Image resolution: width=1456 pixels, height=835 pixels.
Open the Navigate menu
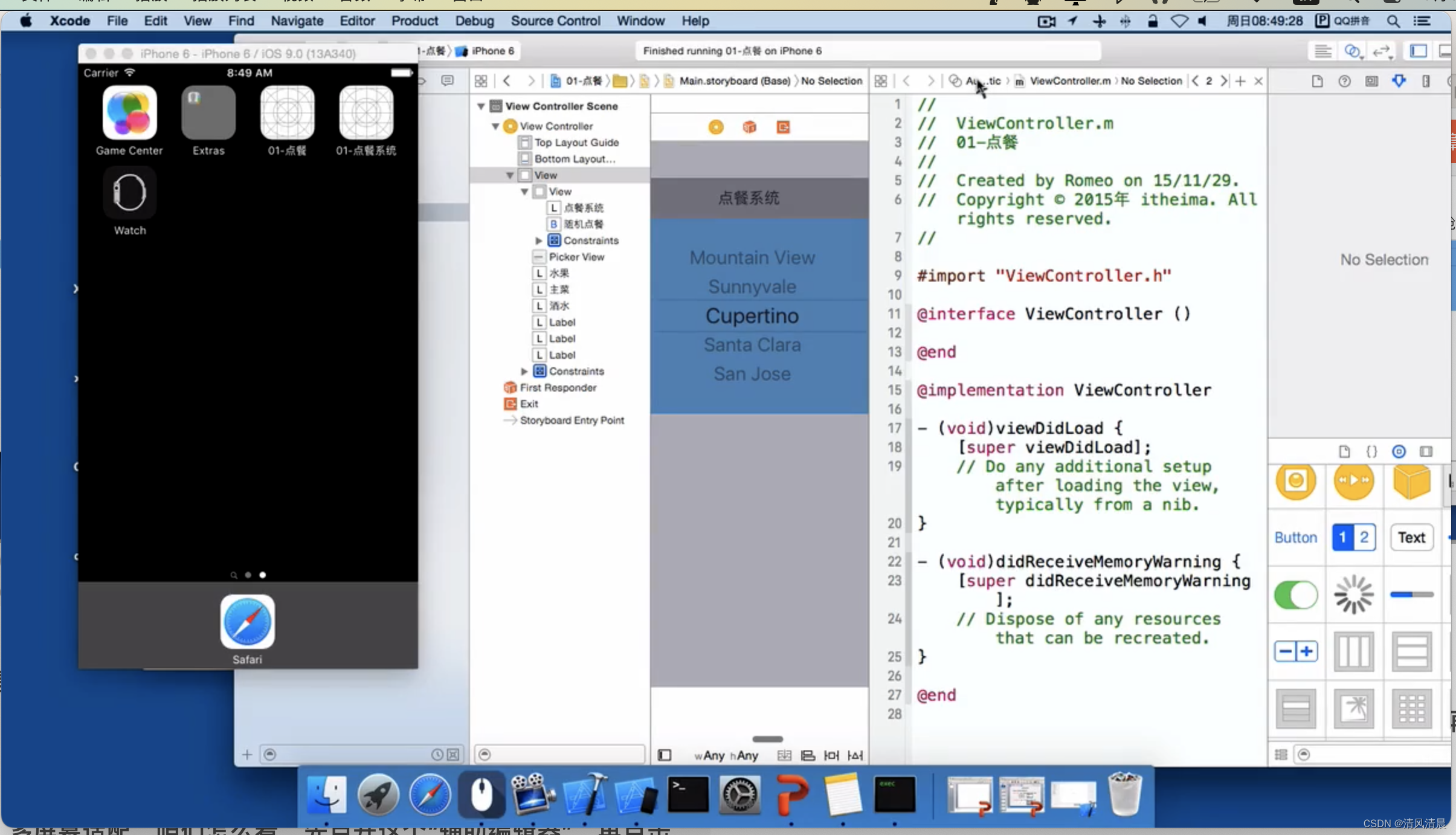[x=297, y=21]
